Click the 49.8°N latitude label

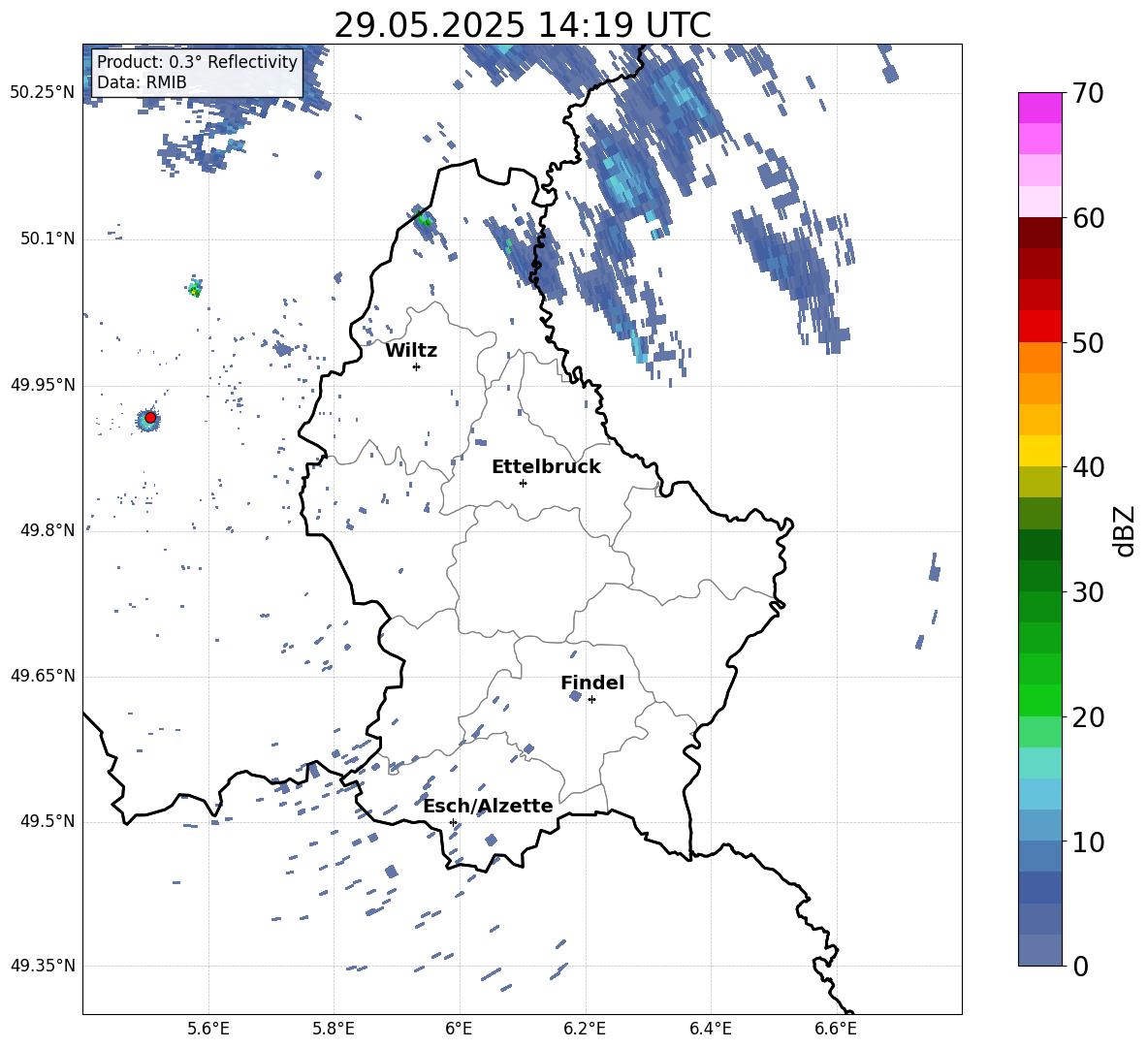[47, 530]
